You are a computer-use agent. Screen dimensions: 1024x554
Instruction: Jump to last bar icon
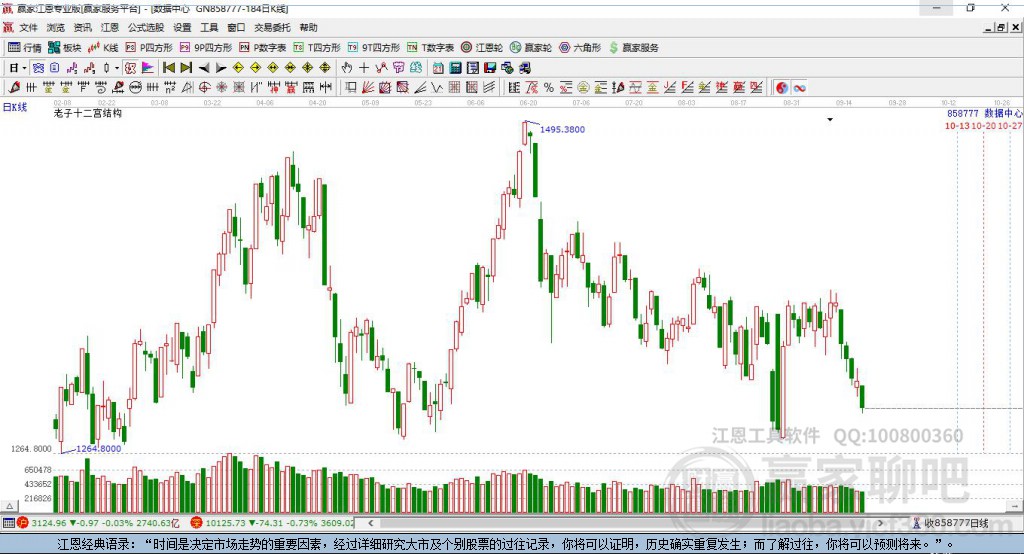[x=186, y=68]
